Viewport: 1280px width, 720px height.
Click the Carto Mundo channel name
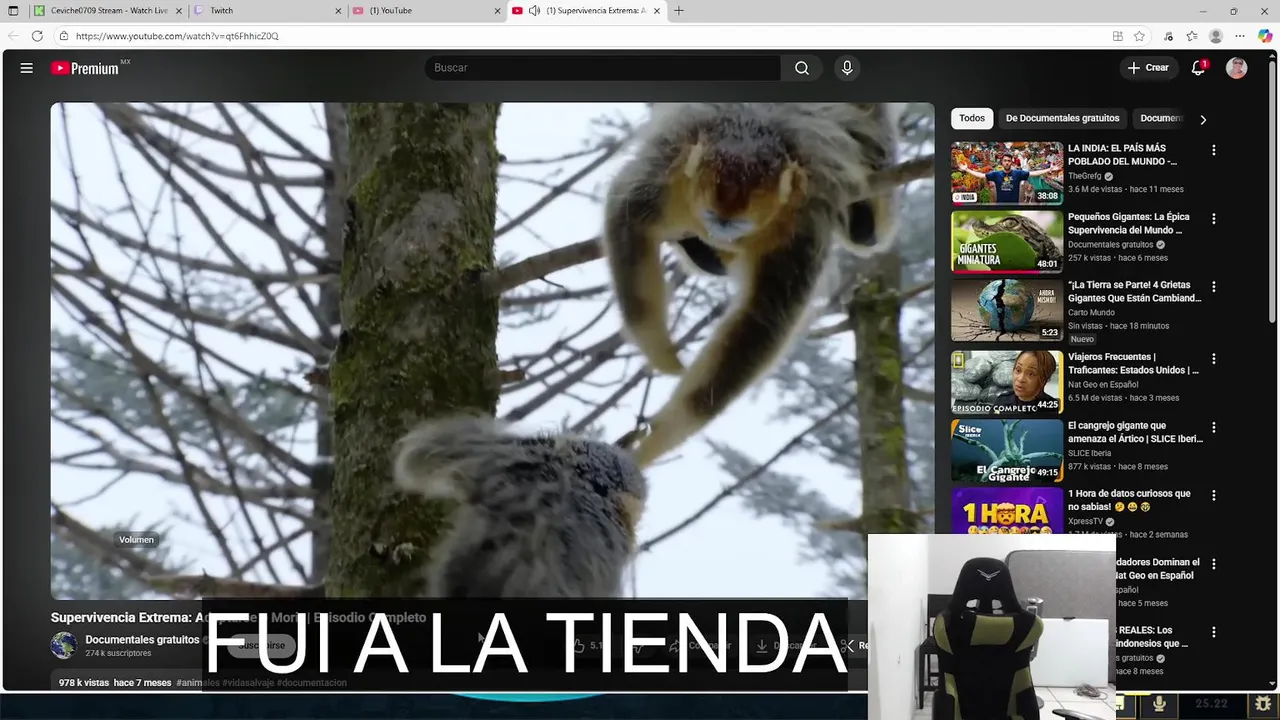1091,313
